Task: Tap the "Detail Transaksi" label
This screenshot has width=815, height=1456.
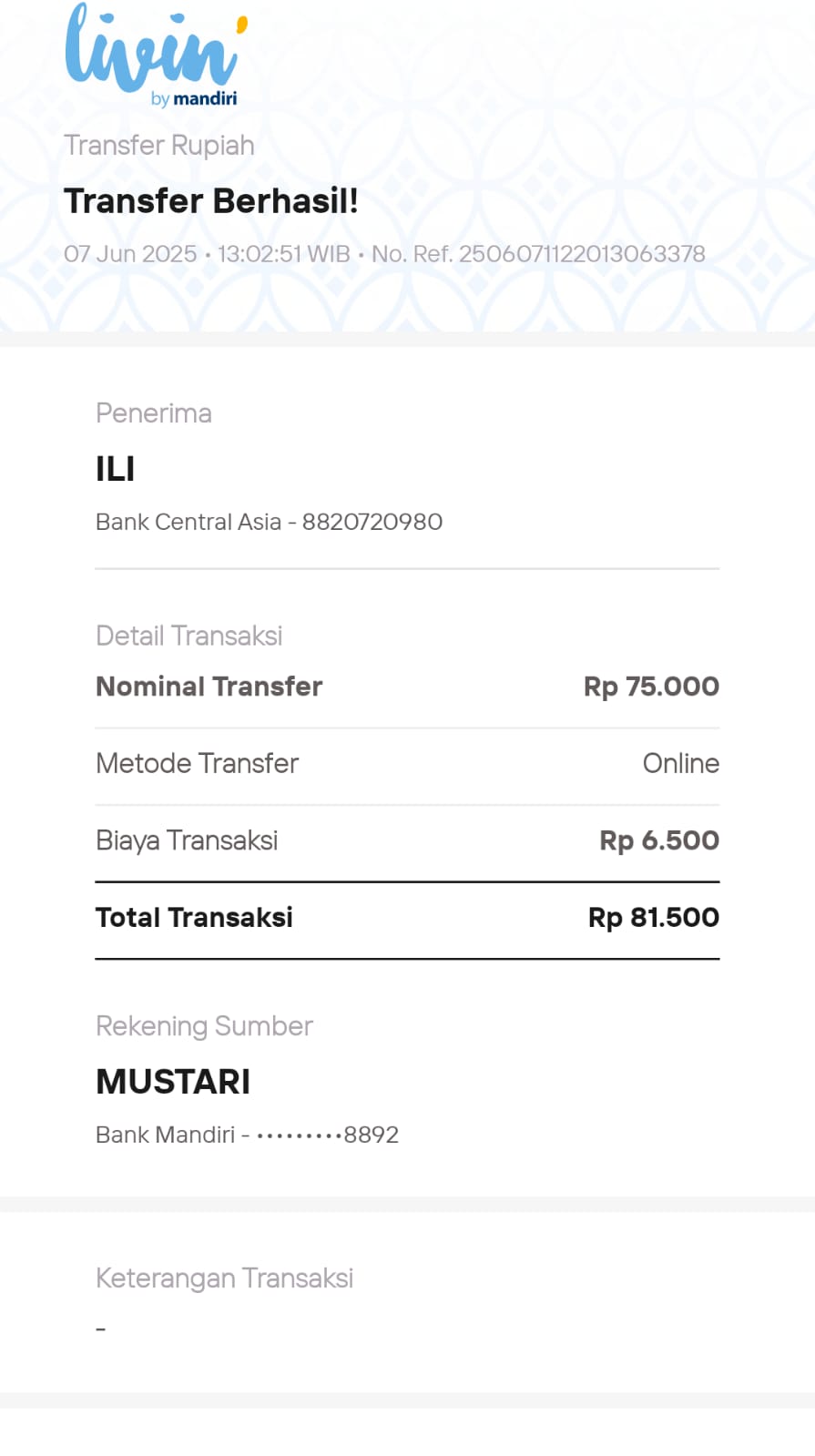Action: [189, 636]
